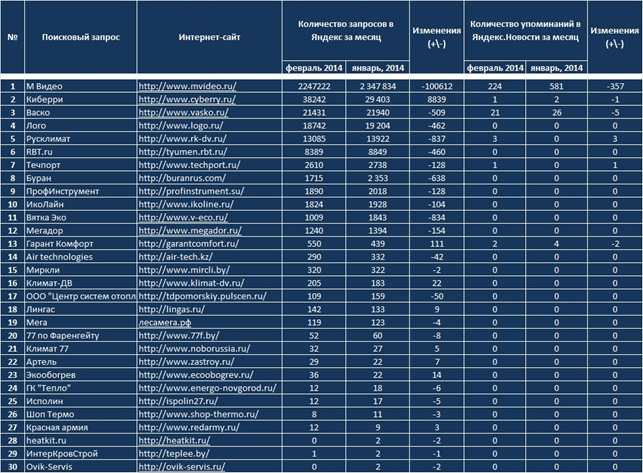
Task: Select the value 38242 cell
Action: [314, 99]
